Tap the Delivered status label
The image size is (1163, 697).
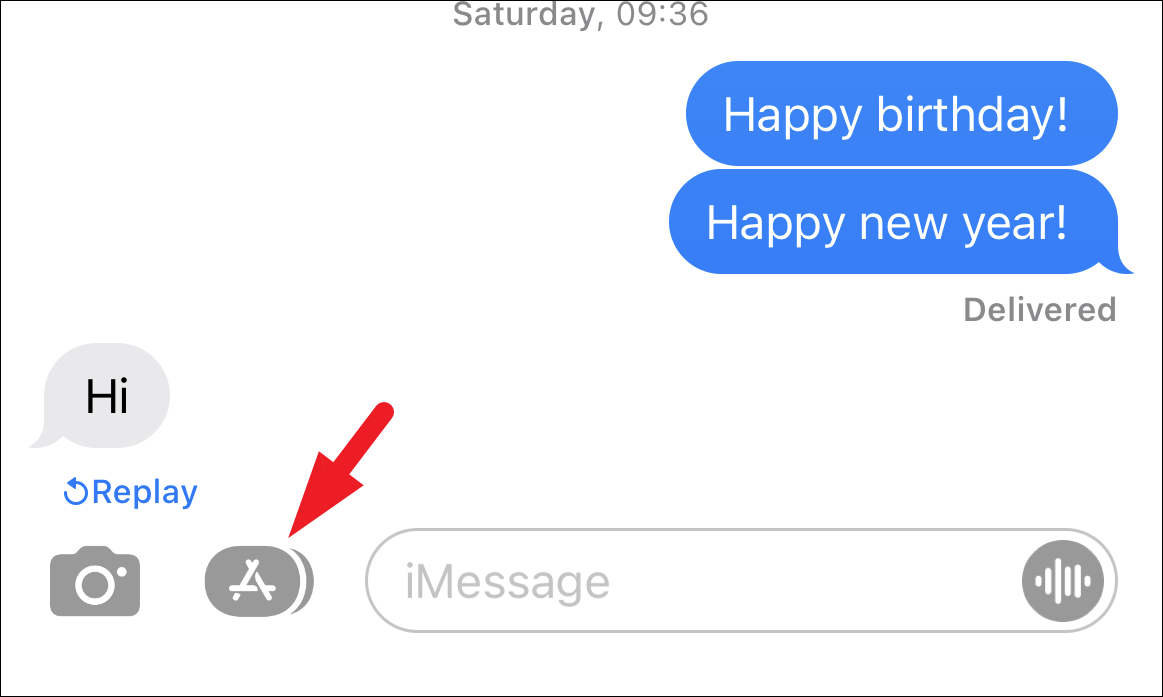click(x=1040, y=310)
